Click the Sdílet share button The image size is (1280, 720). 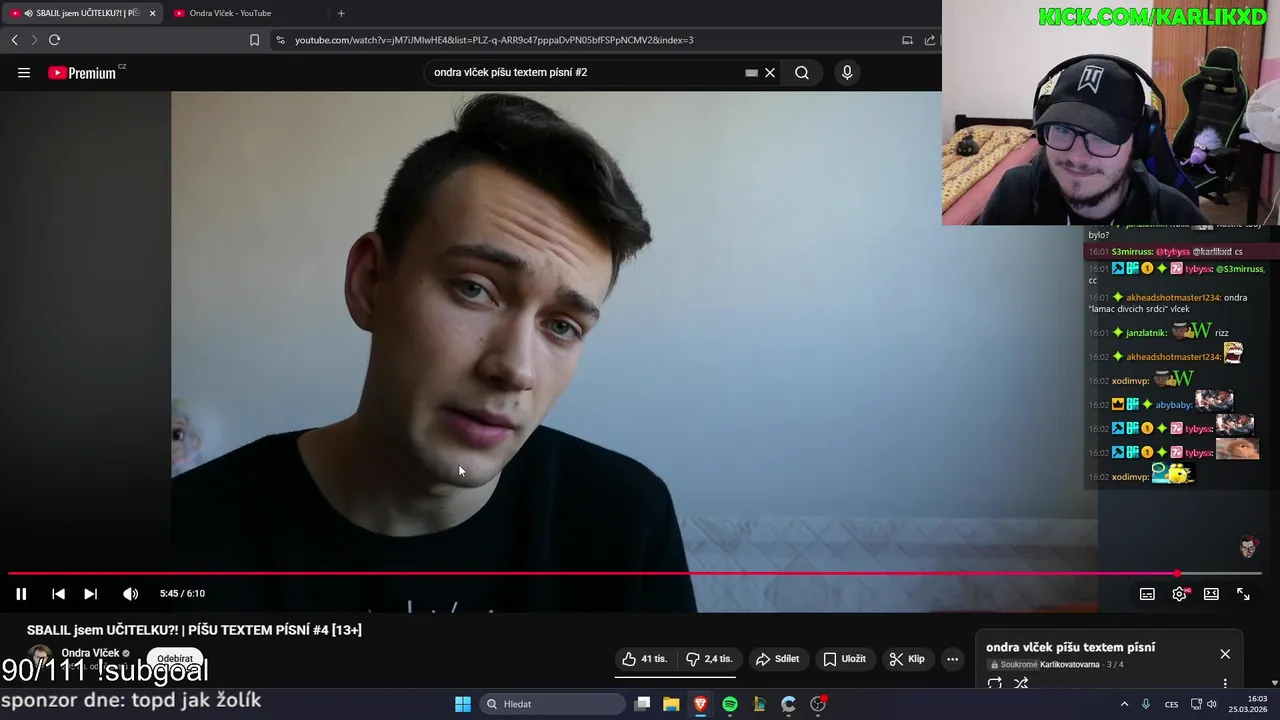(x=777, y=659)
